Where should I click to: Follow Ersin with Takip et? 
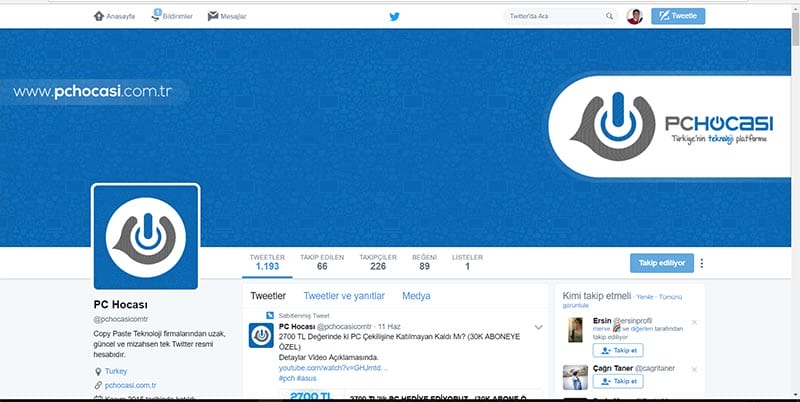pyautogui.click(x=617, y=351)
